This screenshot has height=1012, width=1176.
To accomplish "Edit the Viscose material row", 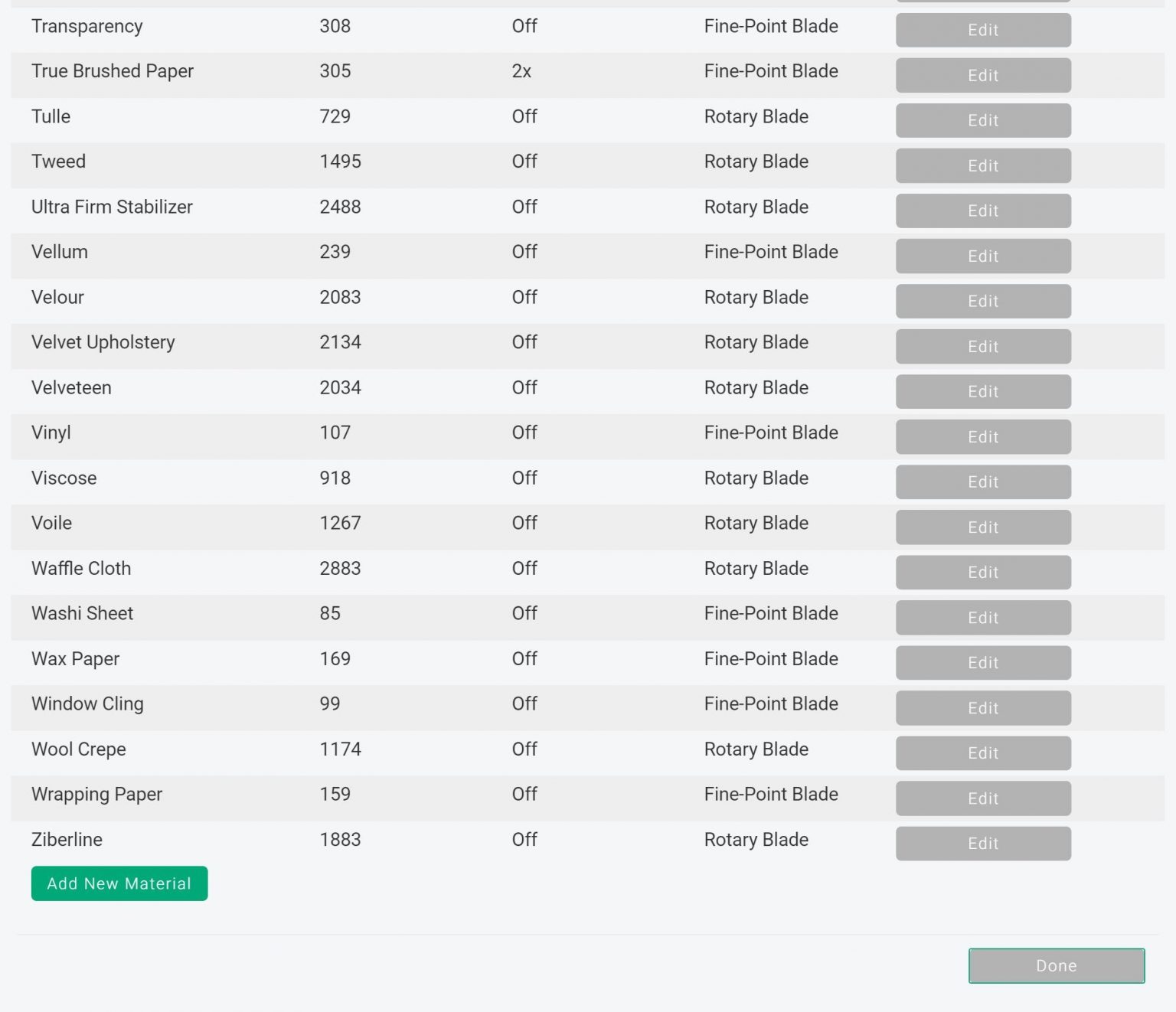I will pyautogui.click(x=983, y=482).
